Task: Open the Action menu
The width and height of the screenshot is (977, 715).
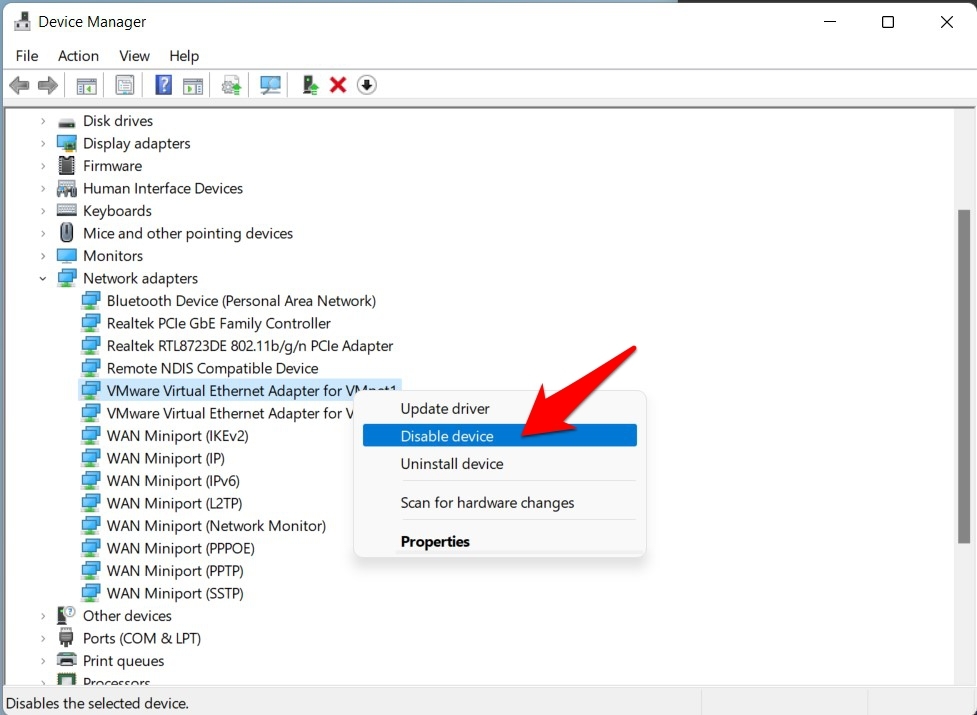Action: [78, 56]
